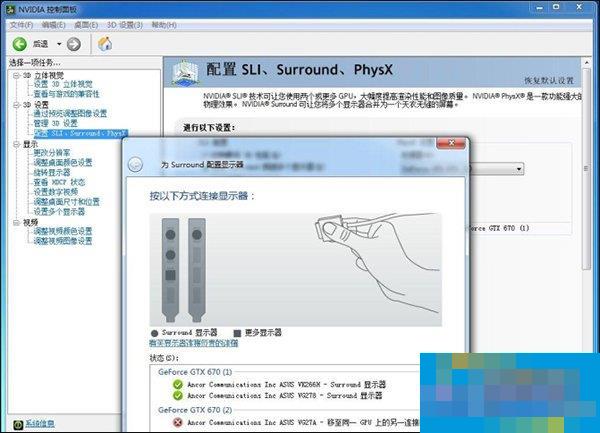The width and height of the screenshot is (600, 433).
Task: Select 设置多个显示器 in tree
Action: tap(59, 212)
